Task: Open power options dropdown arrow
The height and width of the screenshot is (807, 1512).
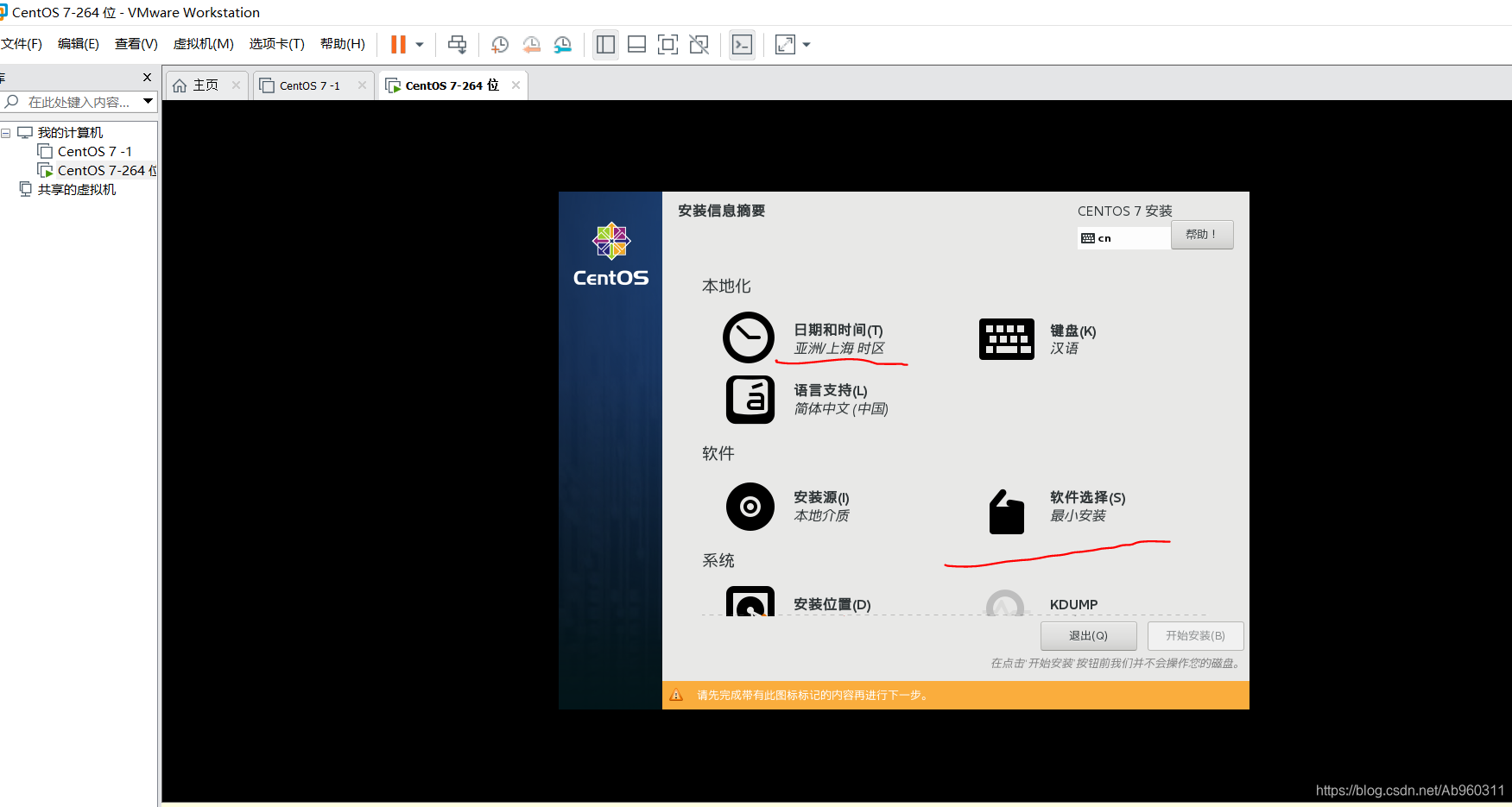Action: (420, 44)
